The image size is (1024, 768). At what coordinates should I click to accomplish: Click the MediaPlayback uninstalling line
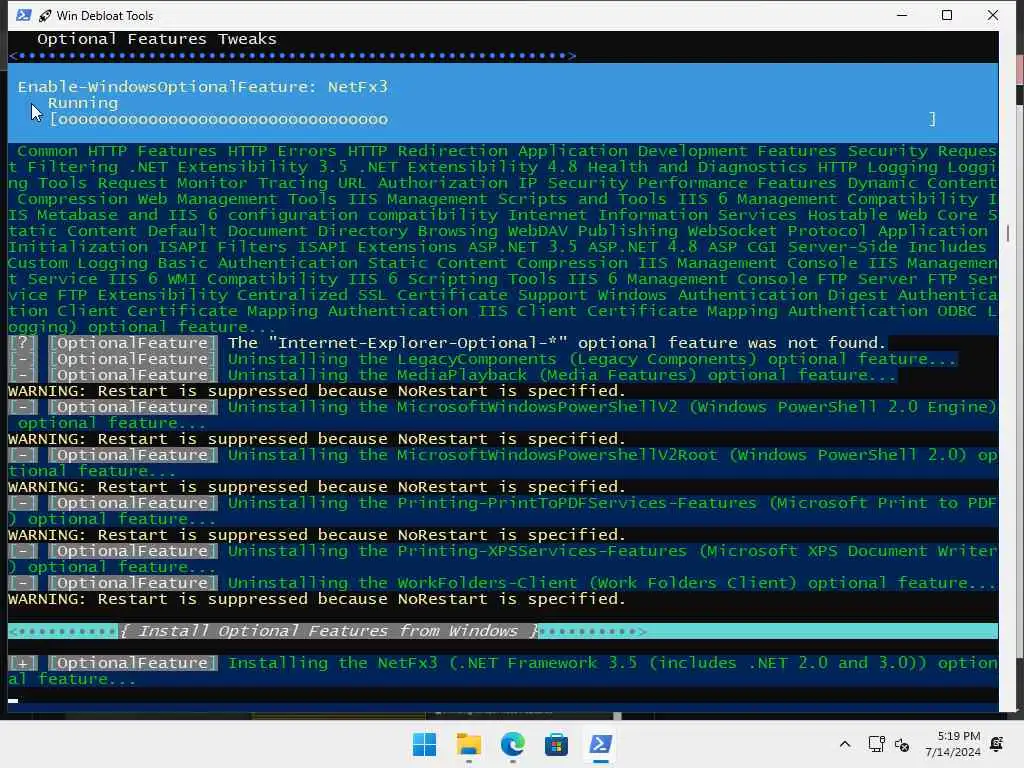[562, 375]
